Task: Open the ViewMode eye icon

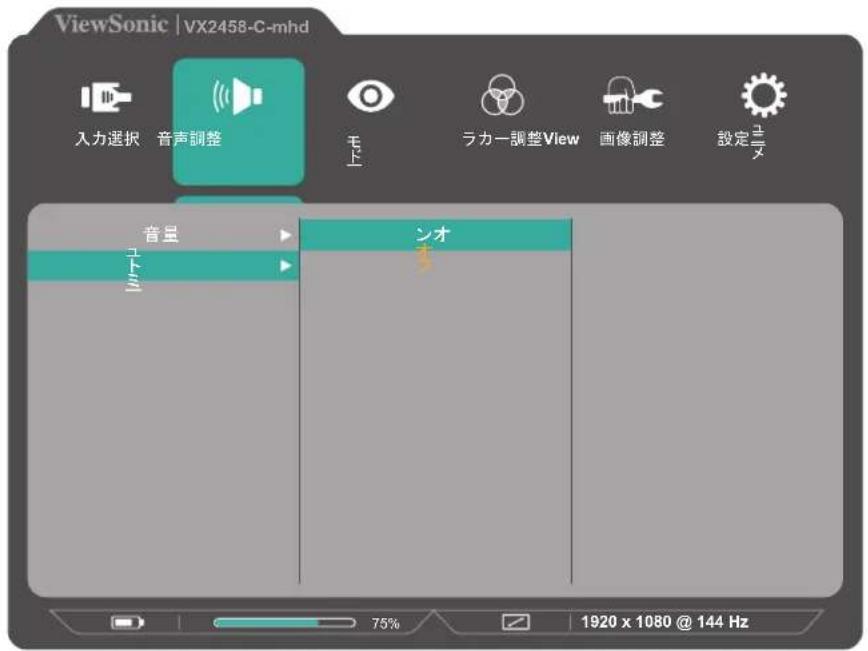Action: [370, 96]
